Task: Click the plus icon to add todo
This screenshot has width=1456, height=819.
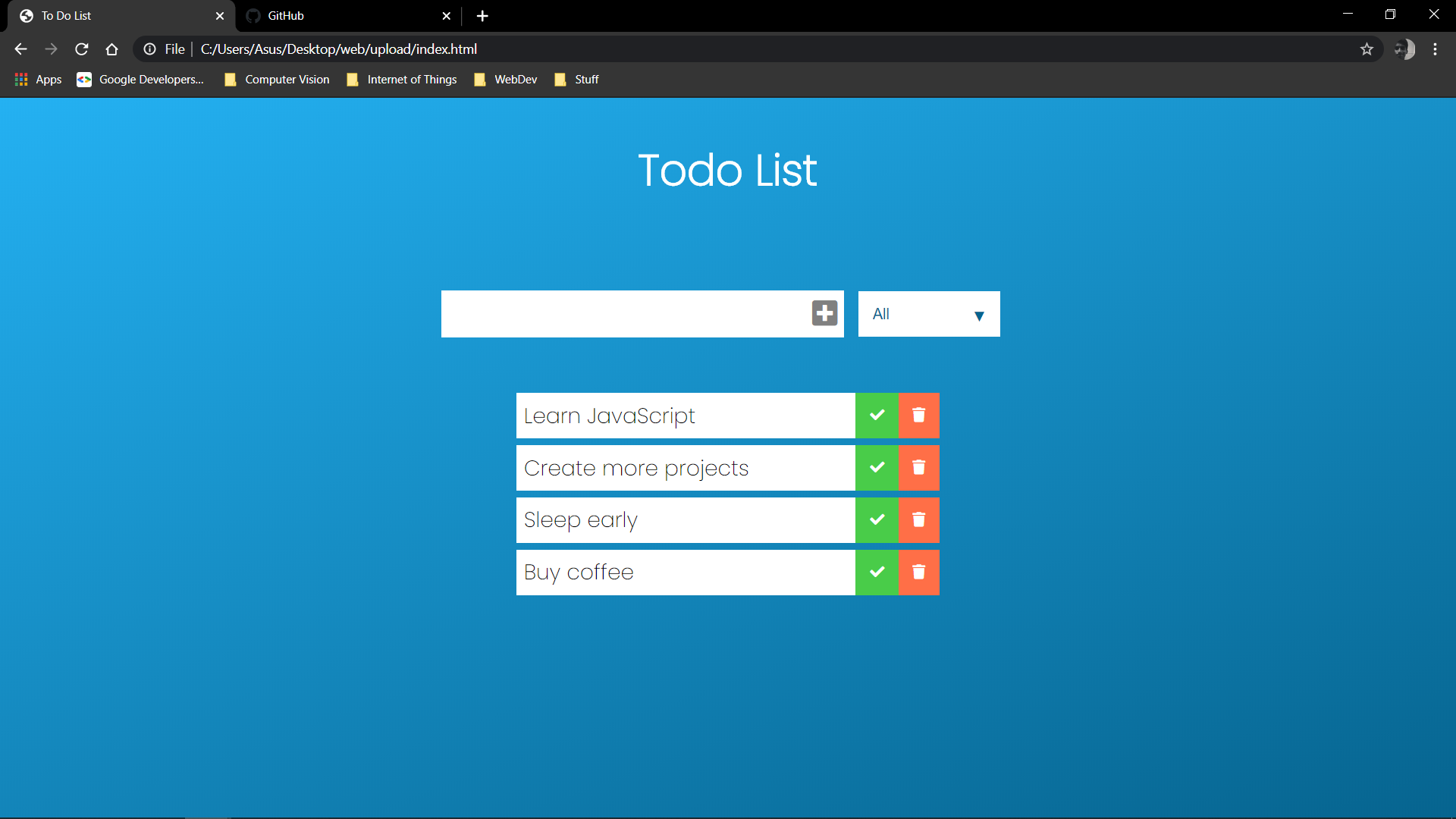Action: tap(824, 313)
